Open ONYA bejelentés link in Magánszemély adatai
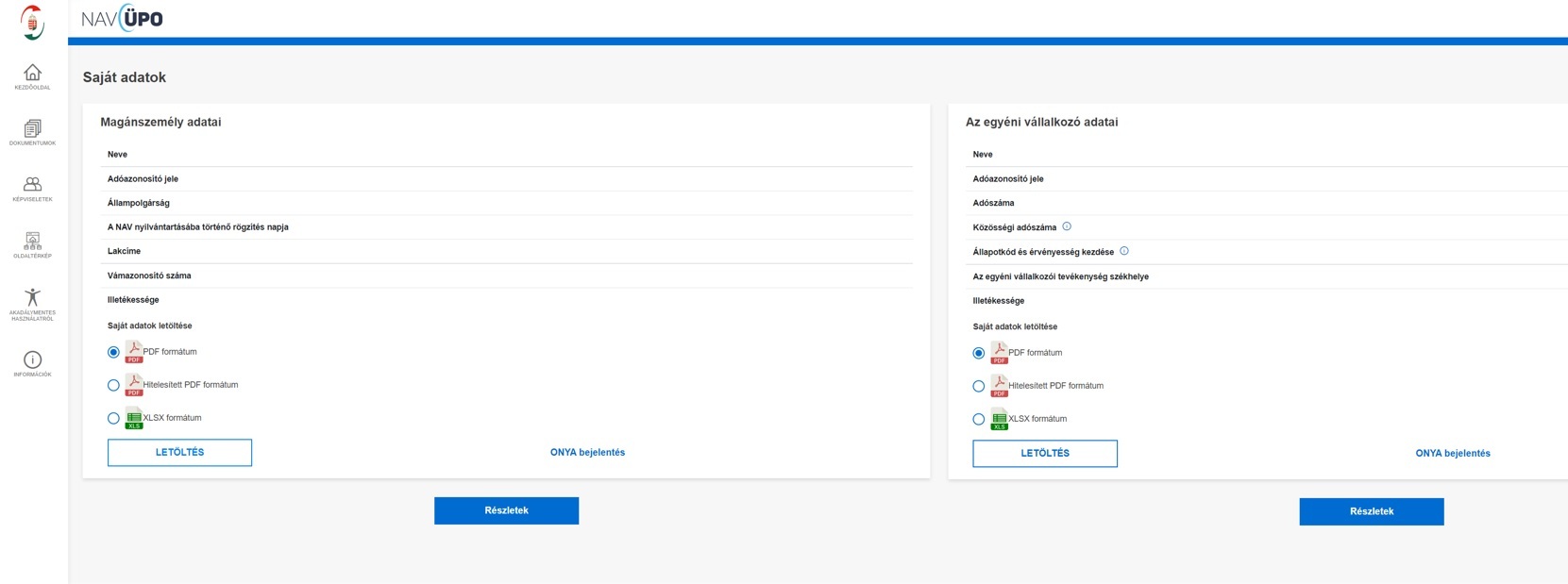1568x584 pixels. [x=587, y=453]
